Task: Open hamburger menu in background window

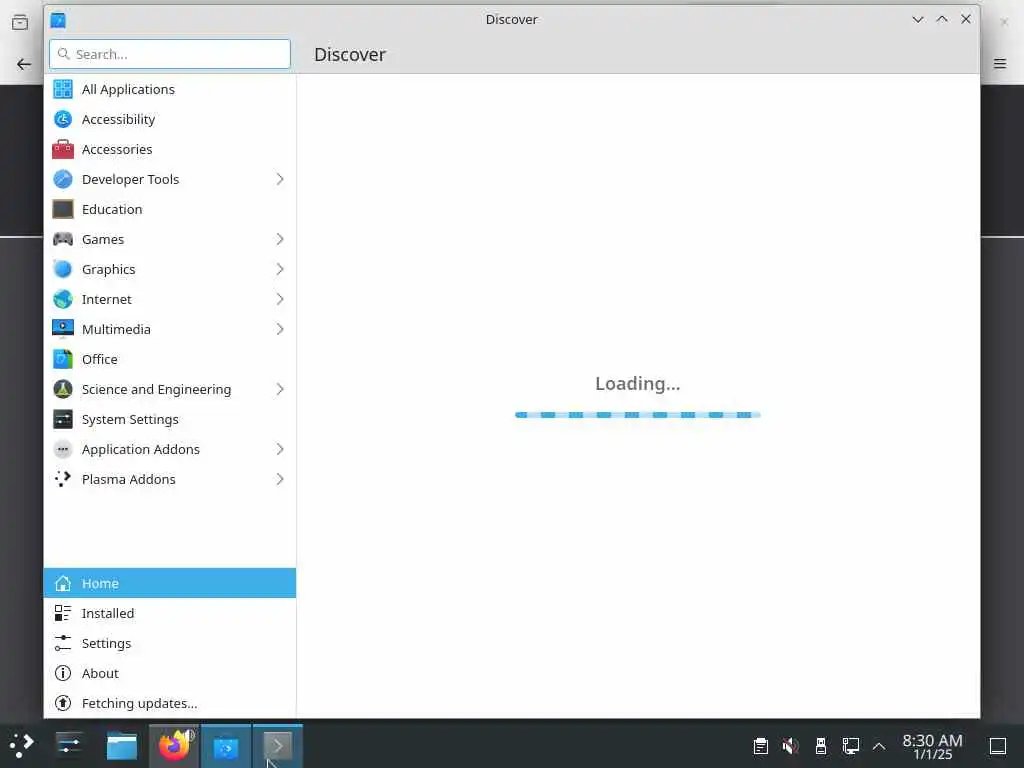Action: point(1000,63)
